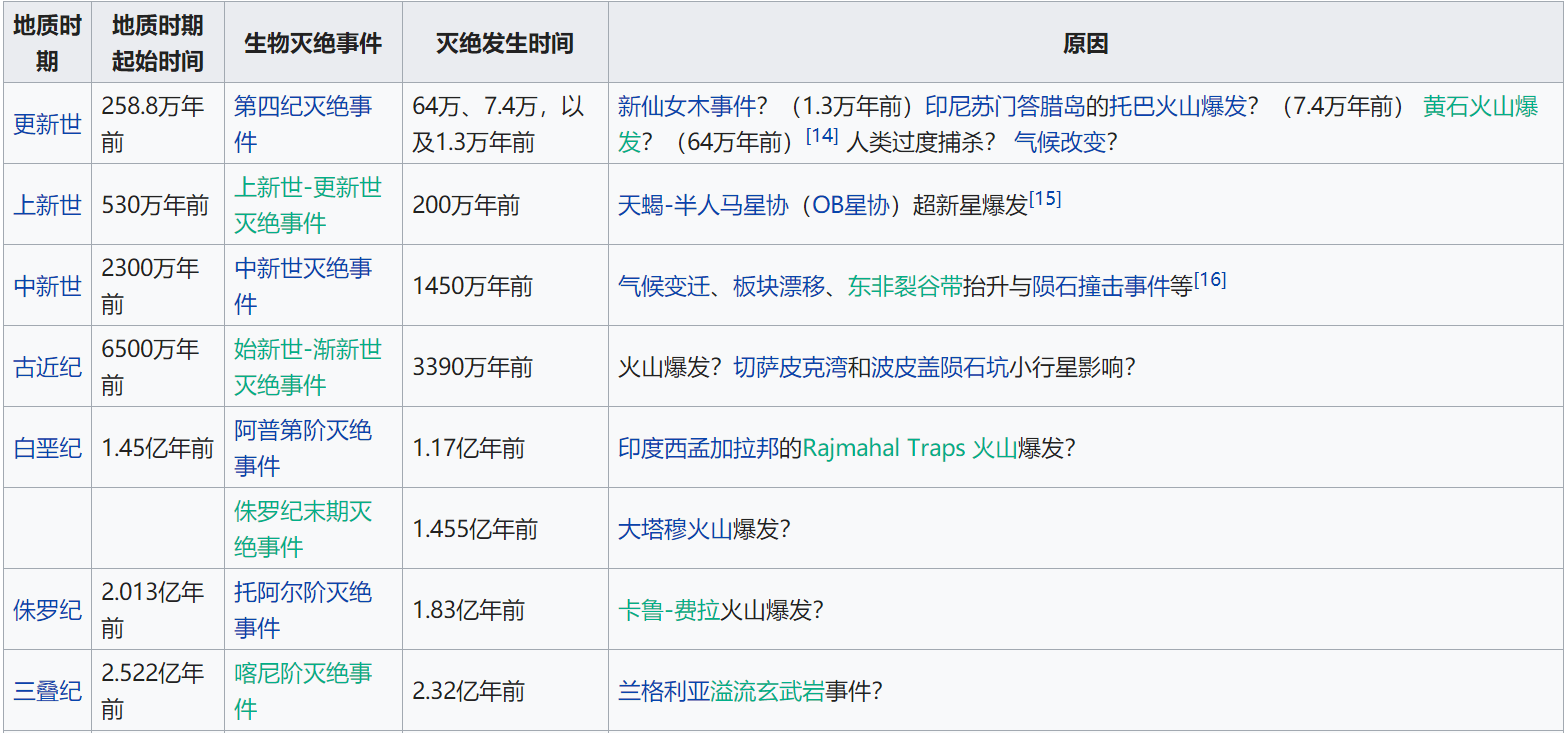The image size is (1566, 733).
Task: Click footnote reference 16
Action: click(x=1210, y=280)
